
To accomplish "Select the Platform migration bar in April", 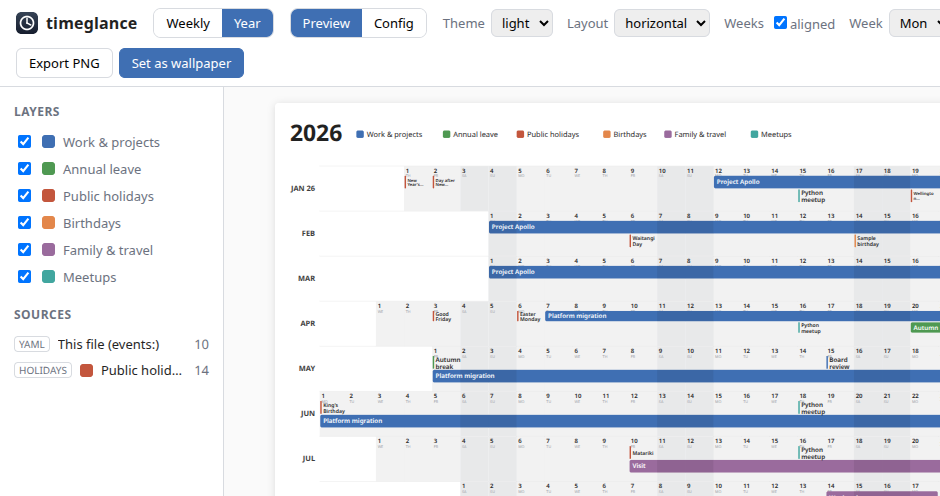I will (742, 315).
